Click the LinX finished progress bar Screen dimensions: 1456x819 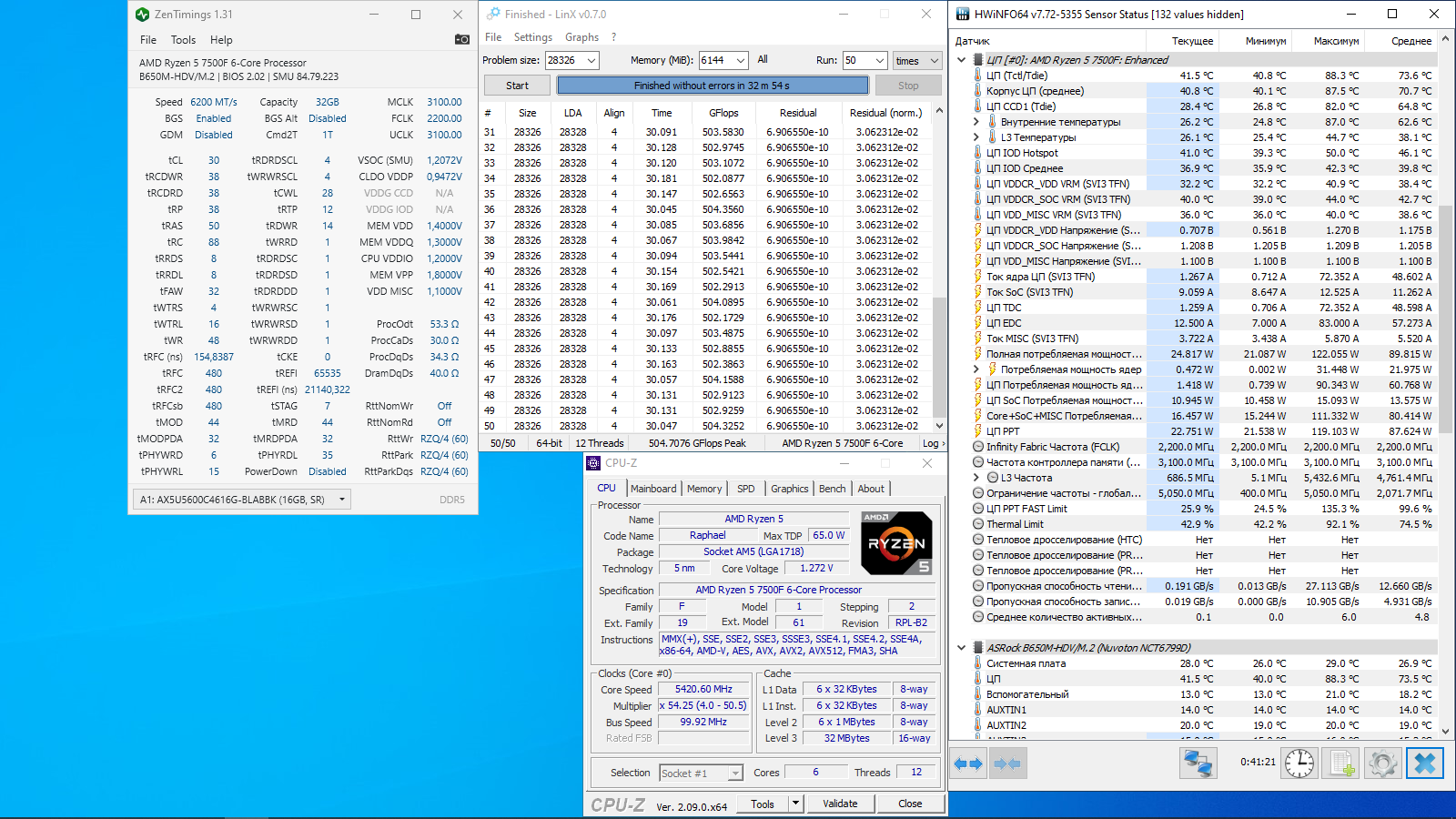[x=713, y=86]
